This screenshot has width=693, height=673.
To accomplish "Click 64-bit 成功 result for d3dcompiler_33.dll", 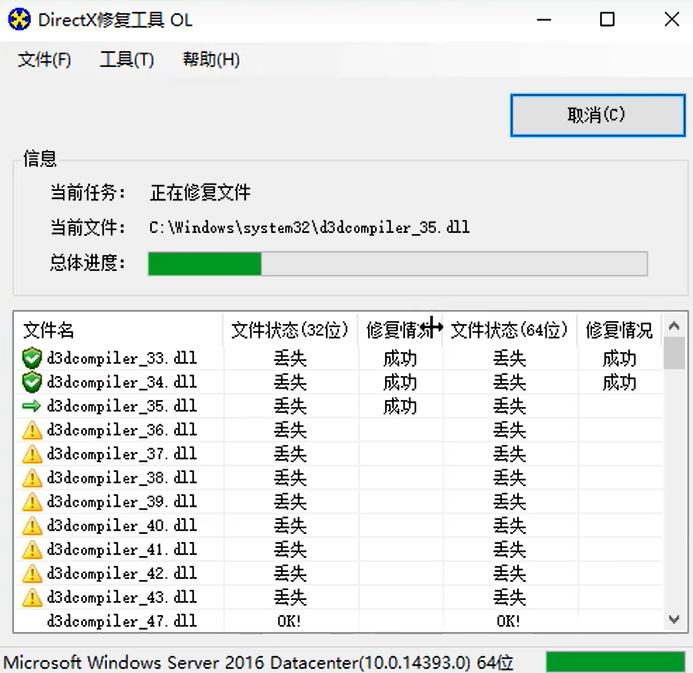I will pos(619,359).
